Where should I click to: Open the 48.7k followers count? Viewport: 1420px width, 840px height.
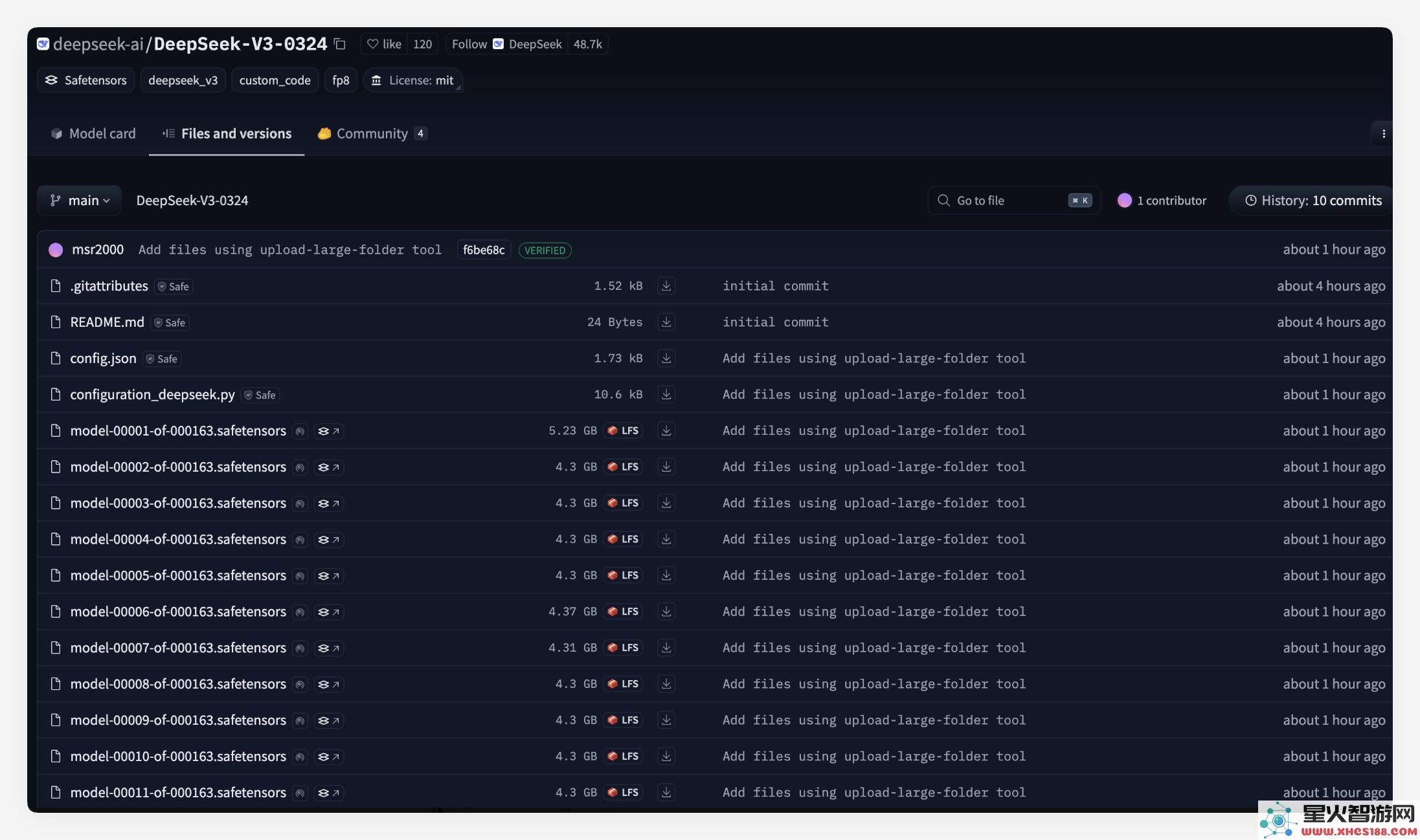tap(587, 44)
